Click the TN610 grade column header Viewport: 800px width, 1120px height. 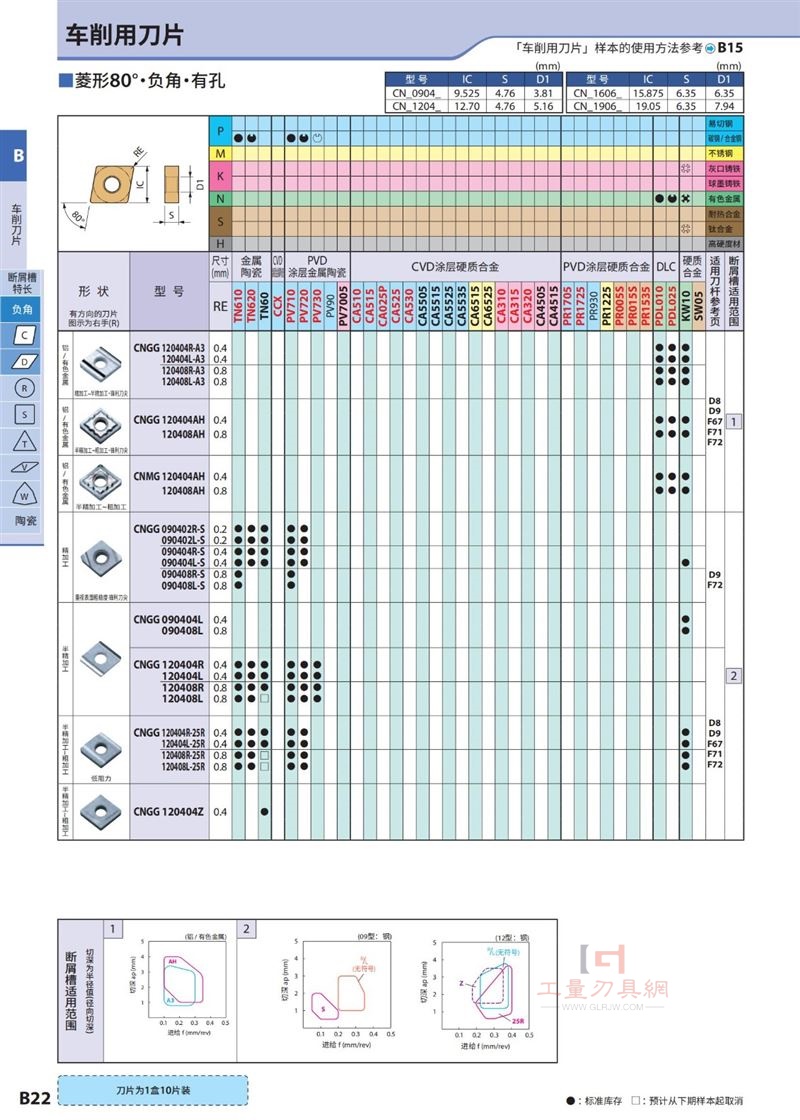(238, 306)
